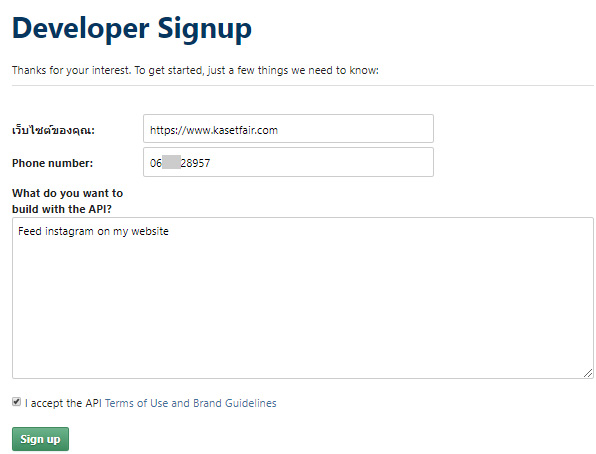Uncheck the accept API terms checkbox
The height and width of the screenshot is (454, 596).
(16, 402)
